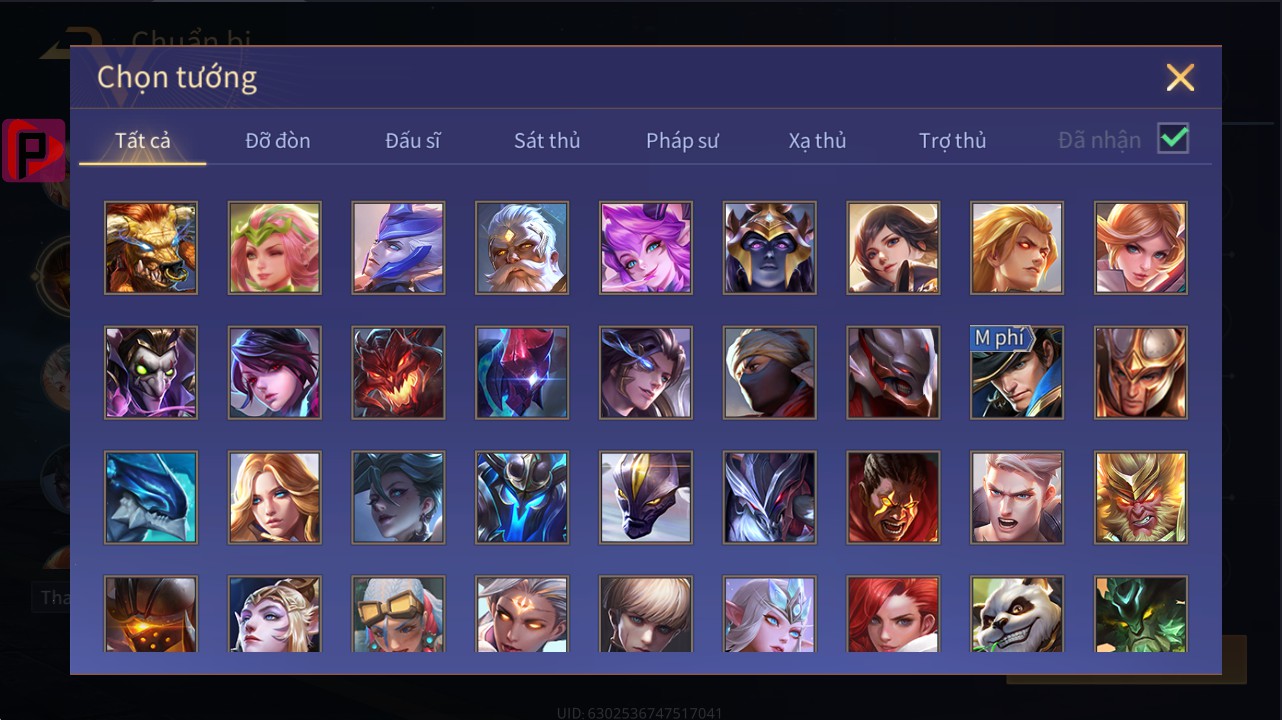1282x720 pixels.
Task: Select the purple-haired horned girl hero
Action: point(646,248)
